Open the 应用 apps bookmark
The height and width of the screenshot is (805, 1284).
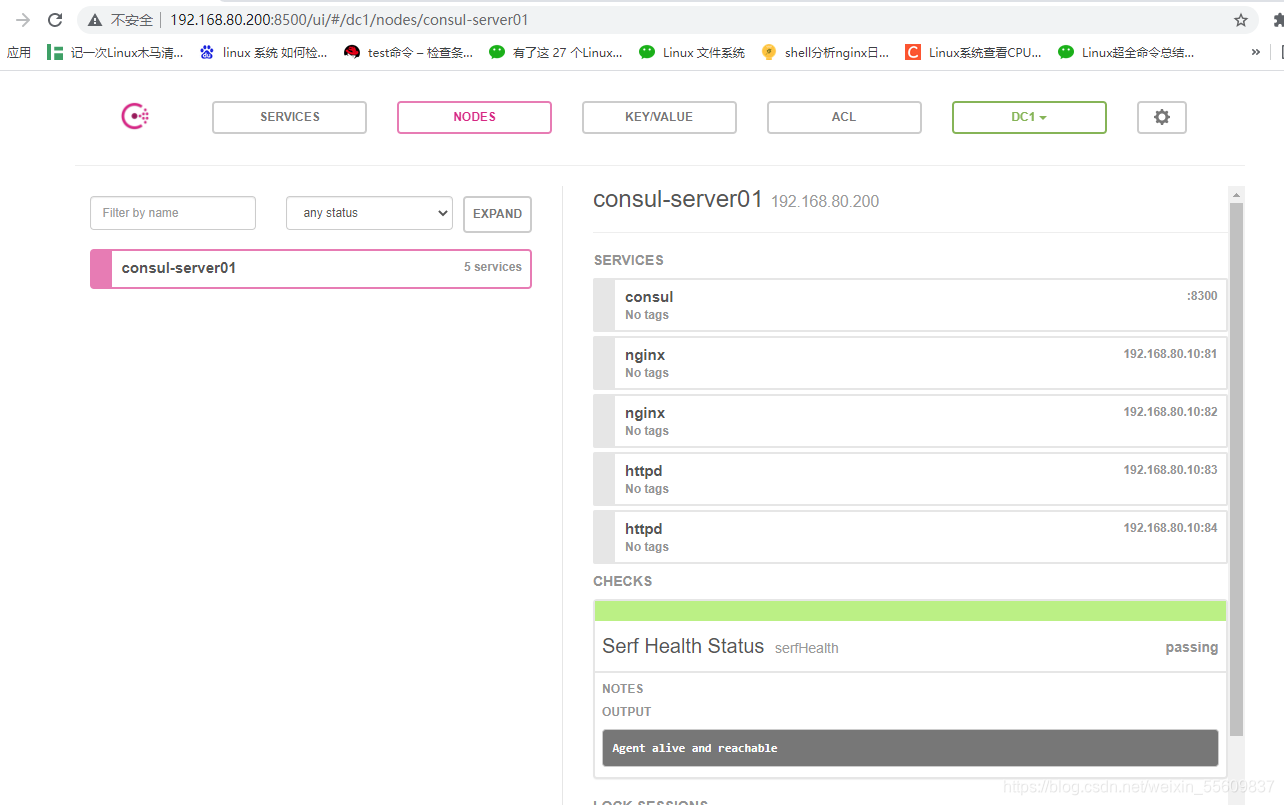(x=19, y=53)
